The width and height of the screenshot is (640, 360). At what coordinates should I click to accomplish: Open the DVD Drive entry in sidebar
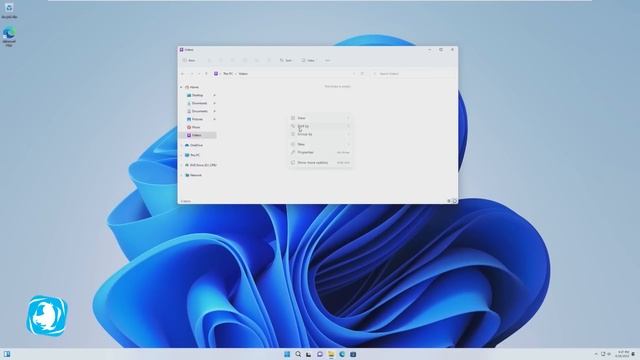200,165
